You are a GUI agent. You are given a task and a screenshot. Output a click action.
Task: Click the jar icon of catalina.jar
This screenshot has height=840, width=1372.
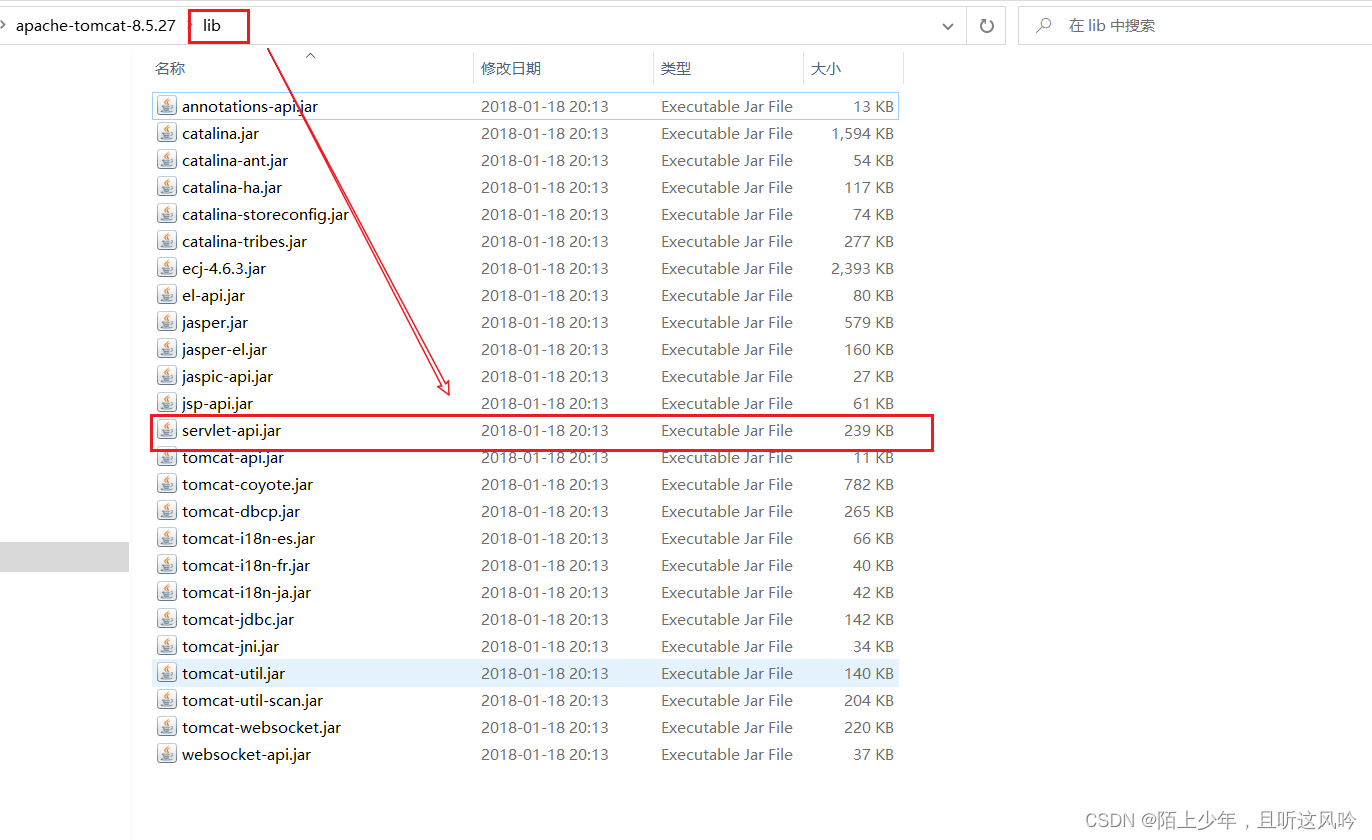point(167,133)
